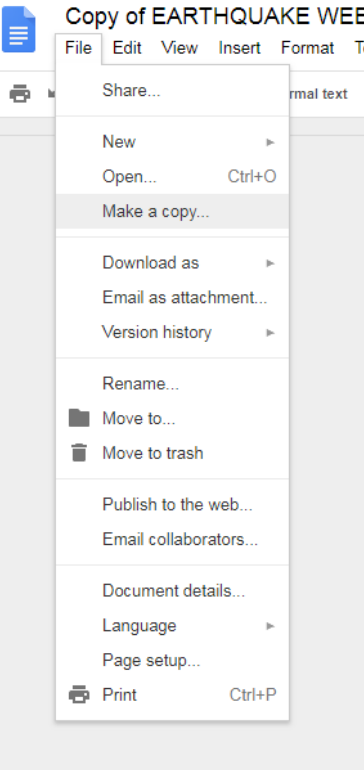Choose Rename... in the File menu

tap(172, 384)
